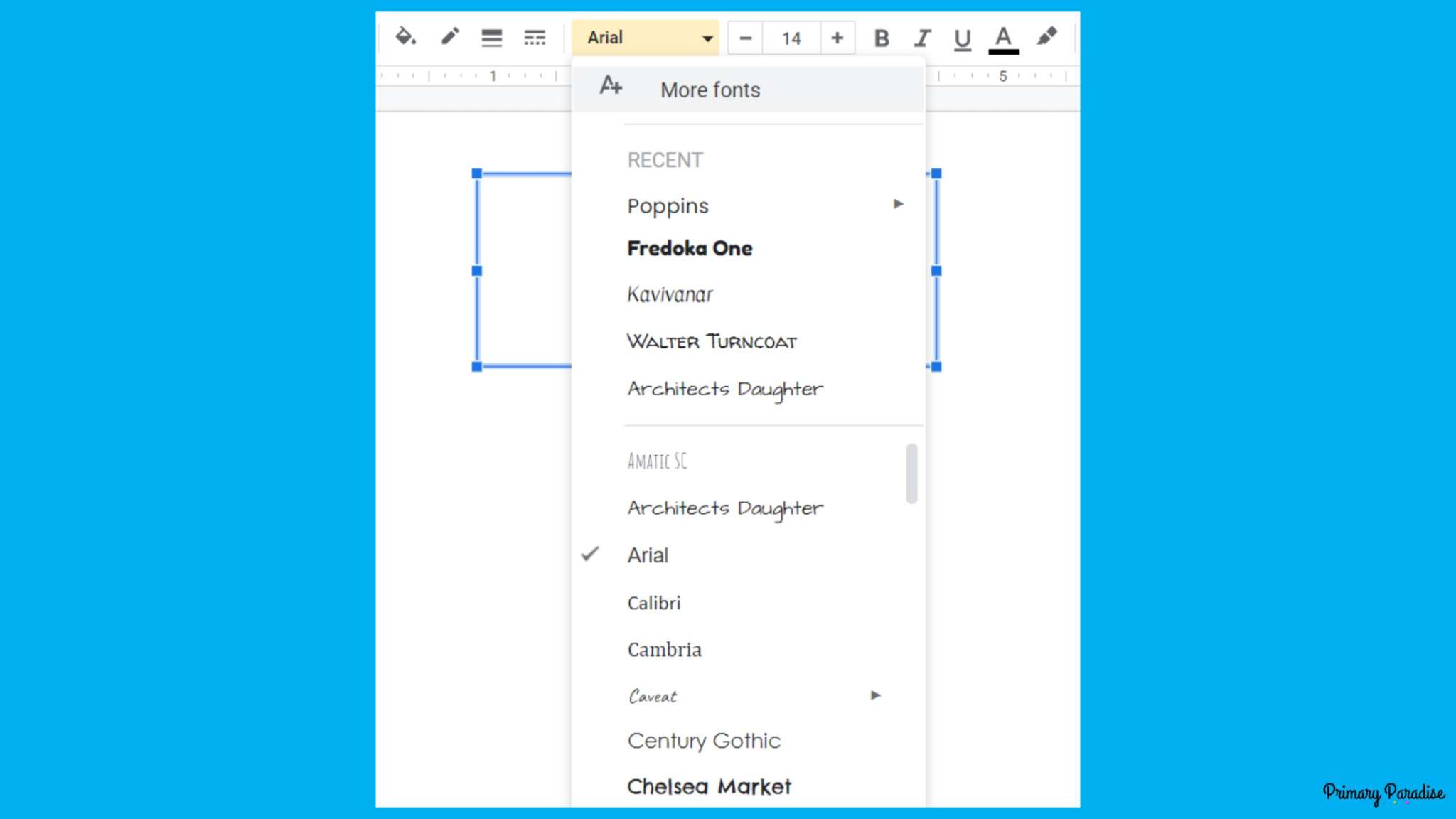This screenshot has height=819, width=1456.
Task: Select Chelsea Market font from list
Action: 709,786
